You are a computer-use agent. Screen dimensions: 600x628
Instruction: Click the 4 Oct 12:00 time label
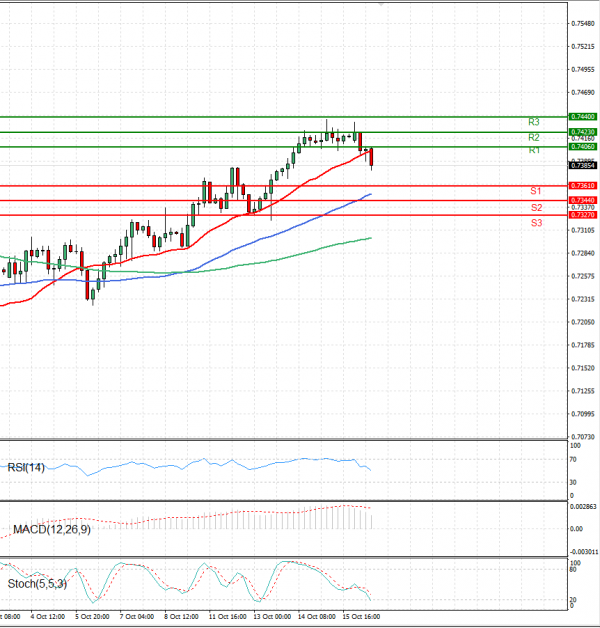point(48,617)
